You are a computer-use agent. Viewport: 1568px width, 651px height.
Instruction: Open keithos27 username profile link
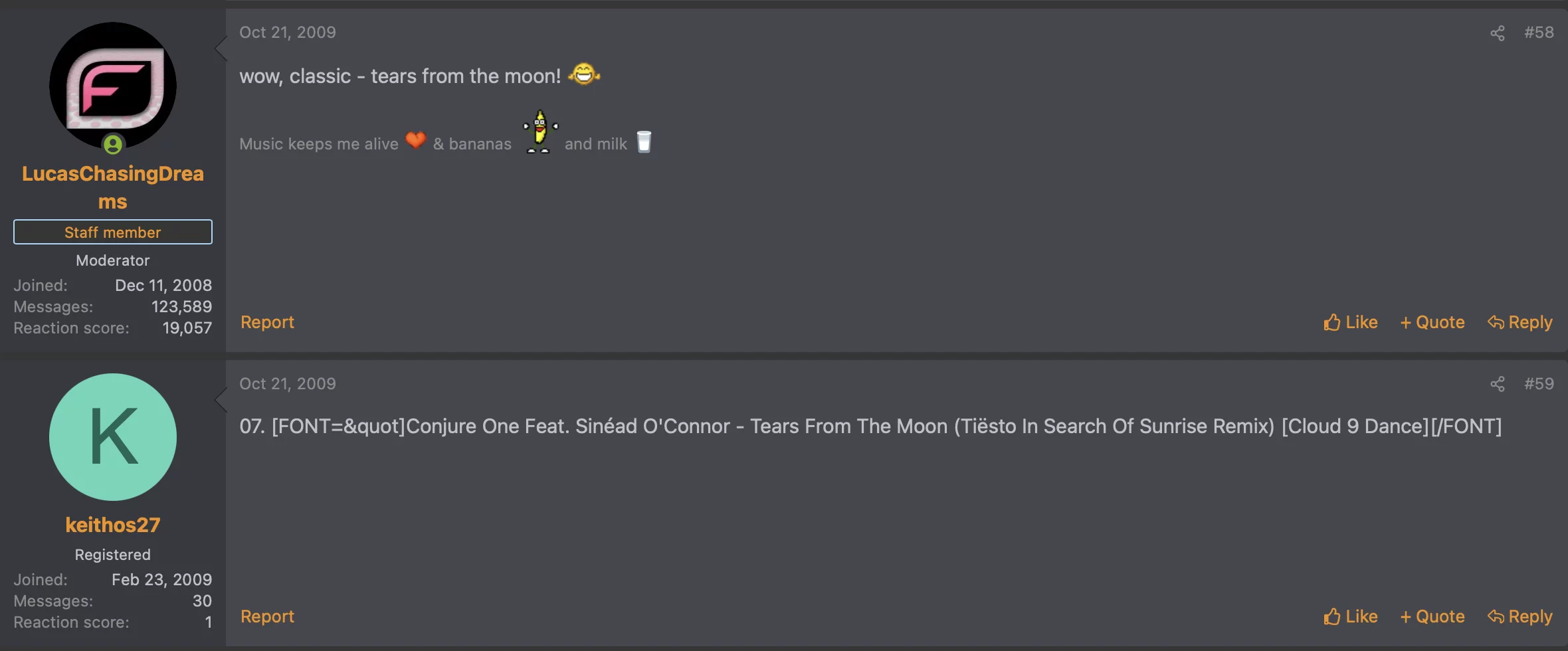(x=113, y=525)
